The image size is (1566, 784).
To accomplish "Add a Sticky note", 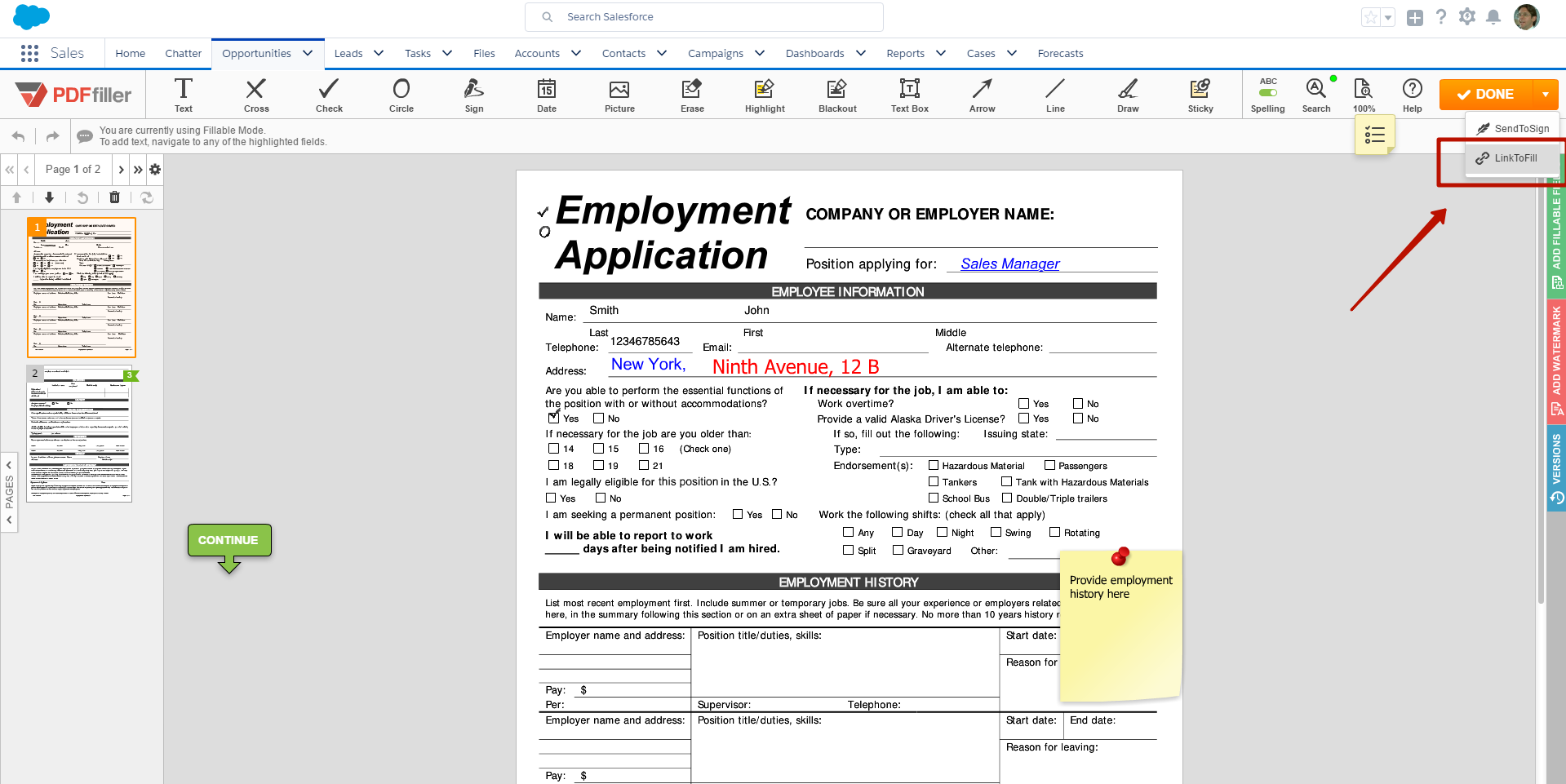I will 1200,95.
